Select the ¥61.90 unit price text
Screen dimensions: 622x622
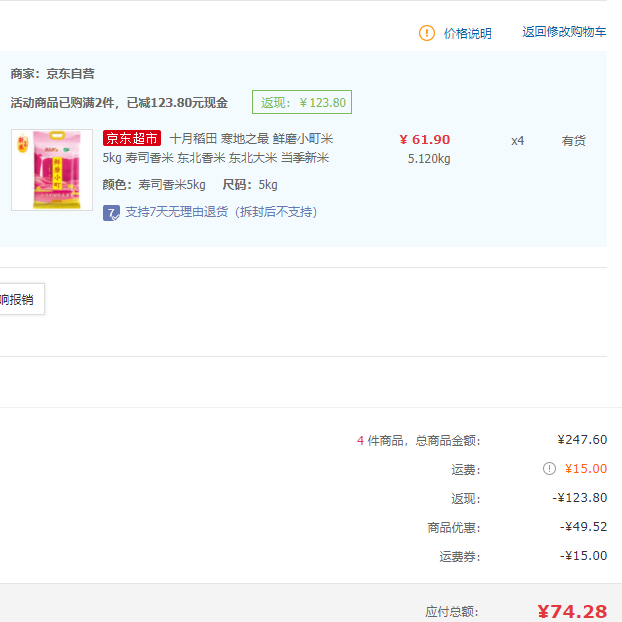(x=424, y=140)
